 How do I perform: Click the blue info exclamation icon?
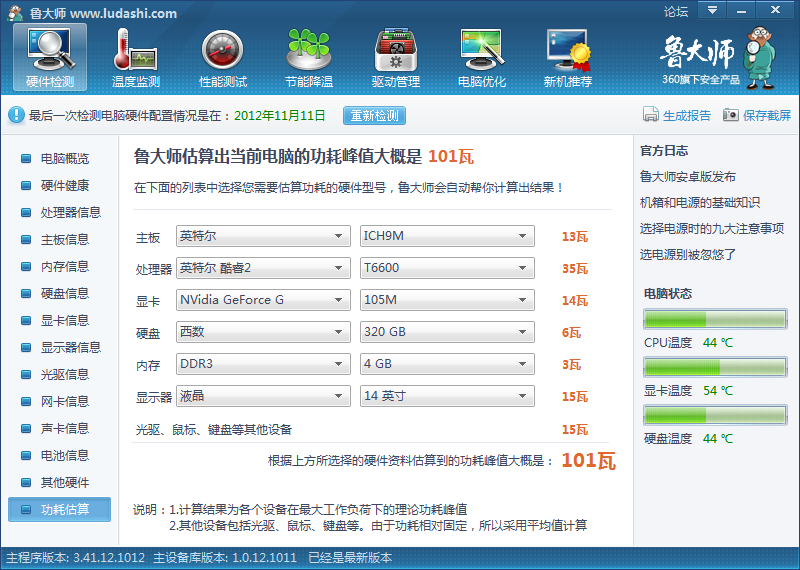point(16,115)
